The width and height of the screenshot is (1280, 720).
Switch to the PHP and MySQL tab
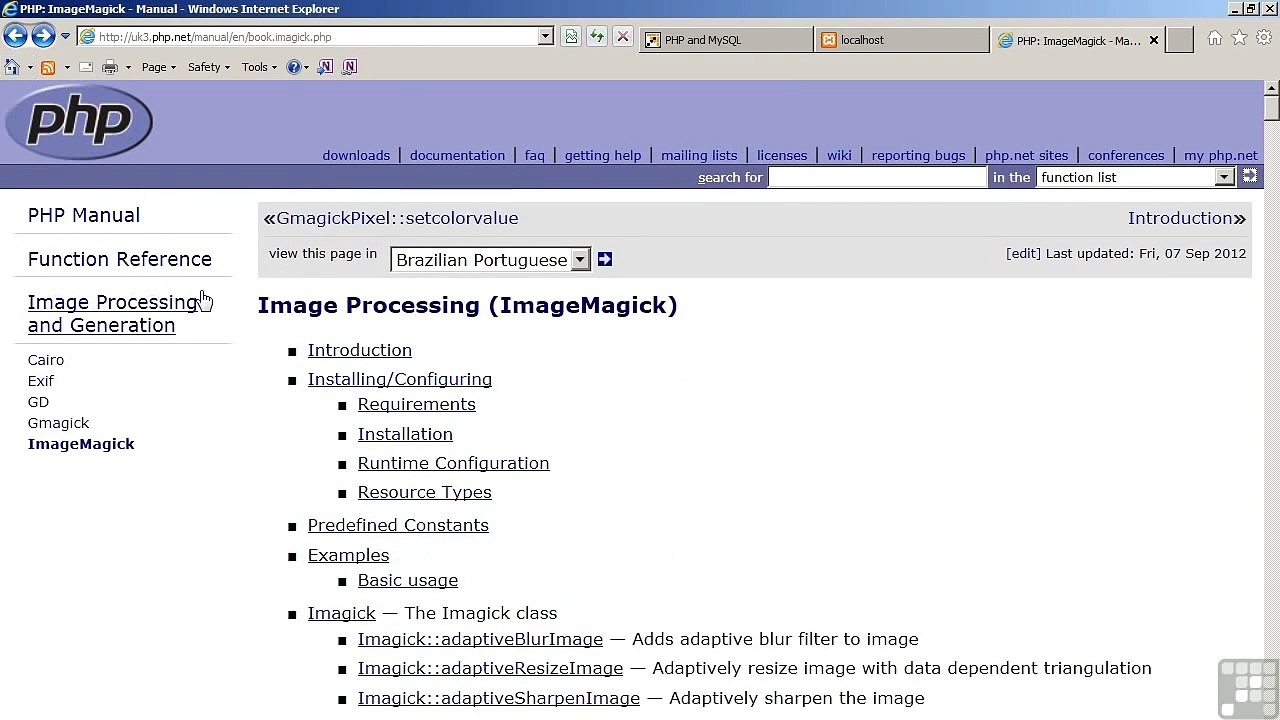(726, 40)
